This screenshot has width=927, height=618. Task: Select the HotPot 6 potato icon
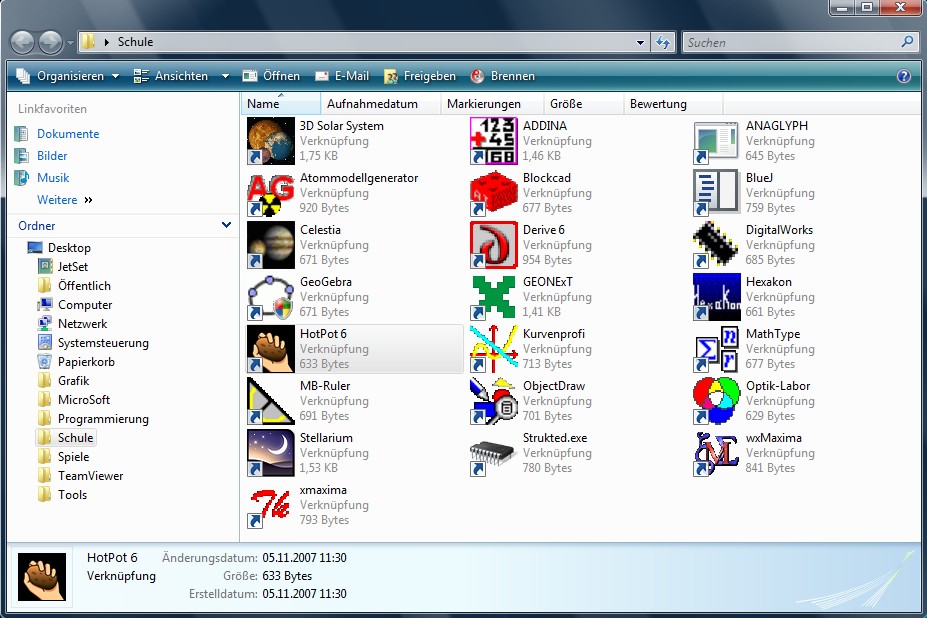point(271,349)
